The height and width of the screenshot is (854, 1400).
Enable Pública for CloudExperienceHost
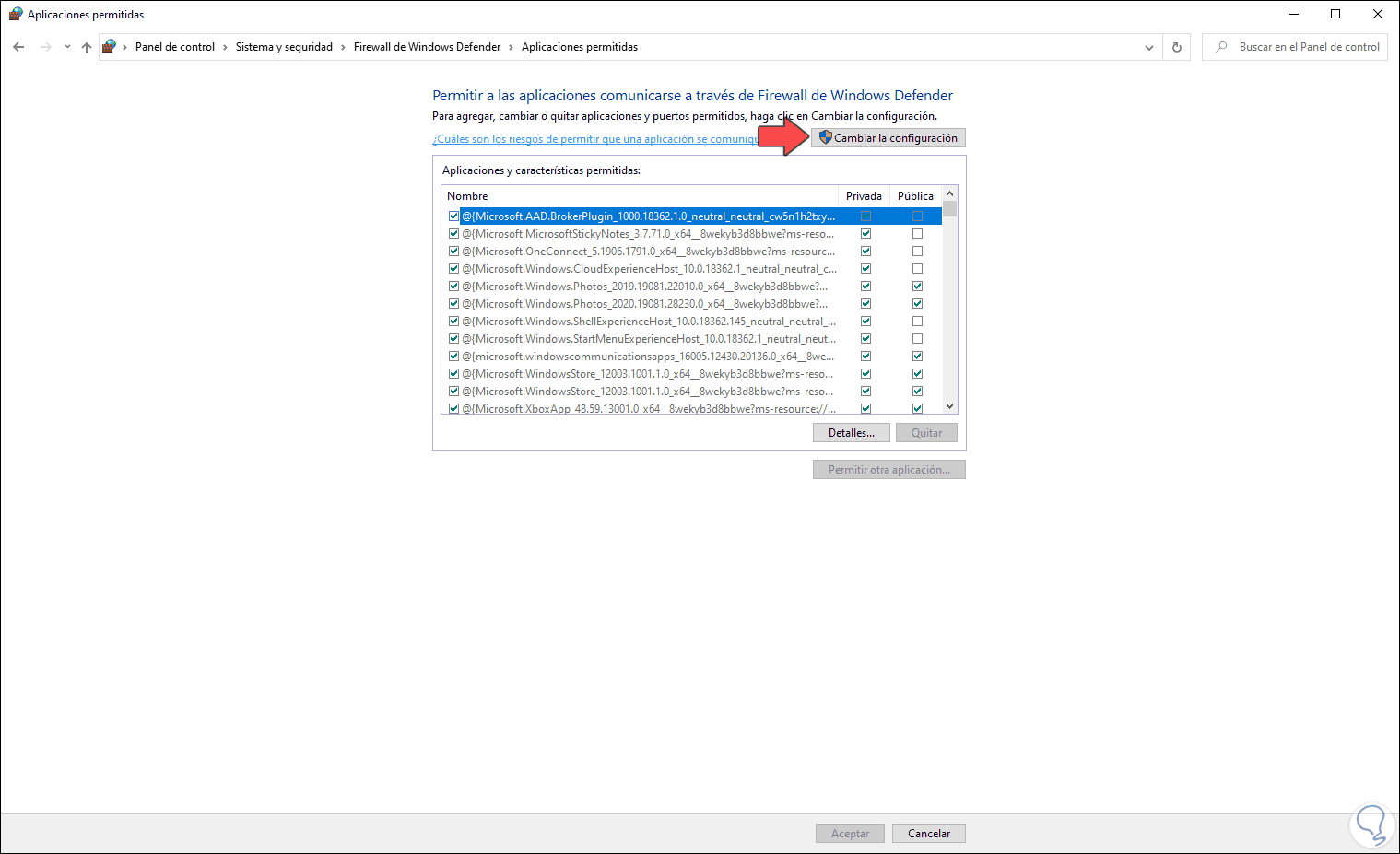pos(917,269)
